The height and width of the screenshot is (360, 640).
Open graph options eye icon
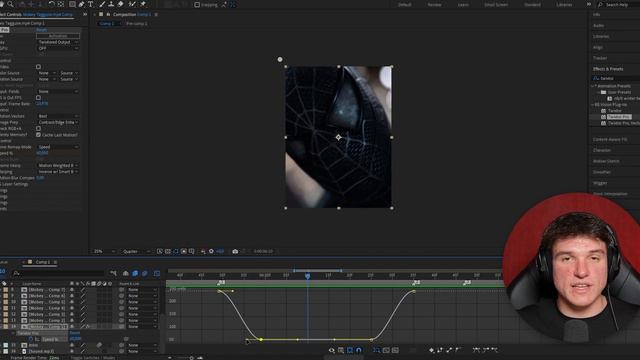point(331,350)
